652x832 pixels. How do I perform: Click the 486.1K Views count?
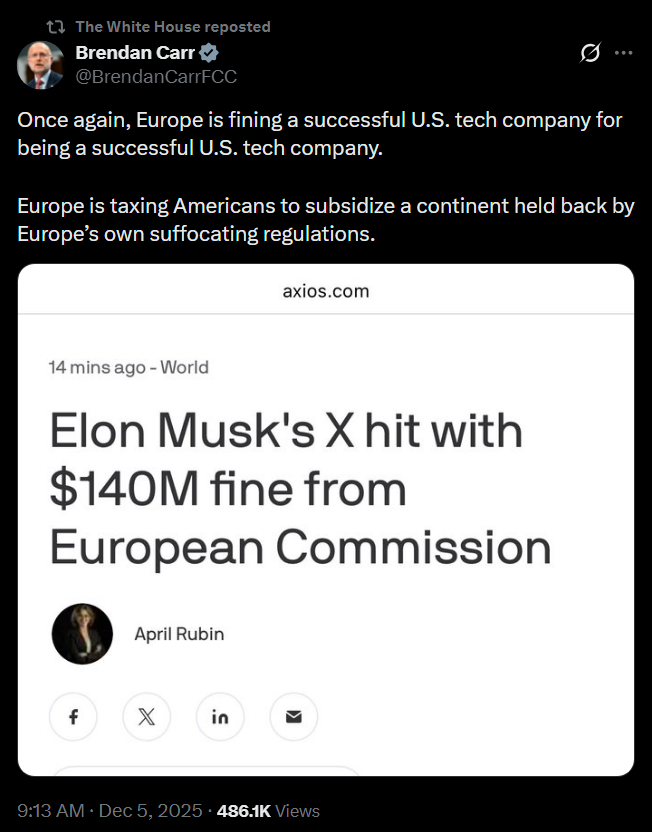tap(268, 810)
